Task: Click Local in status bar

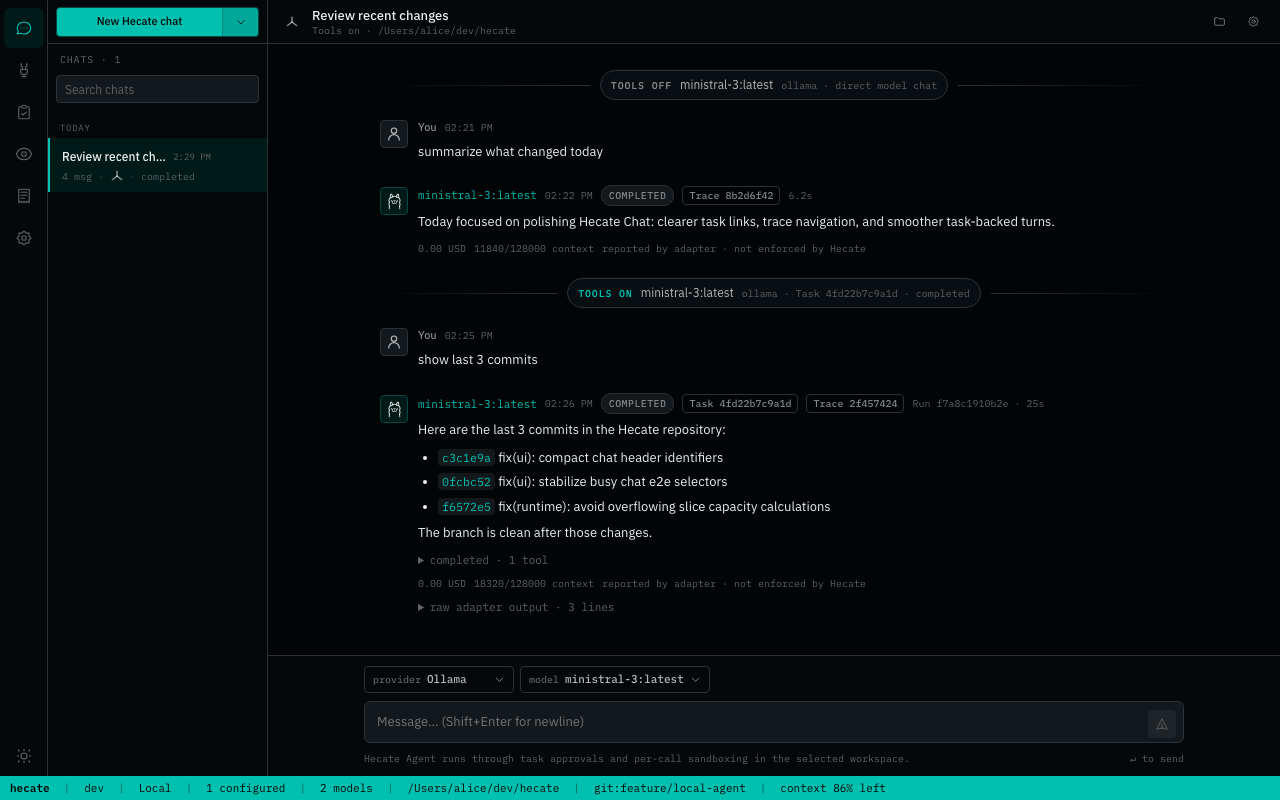Action: pyautogui.click(x=155, y=788)
